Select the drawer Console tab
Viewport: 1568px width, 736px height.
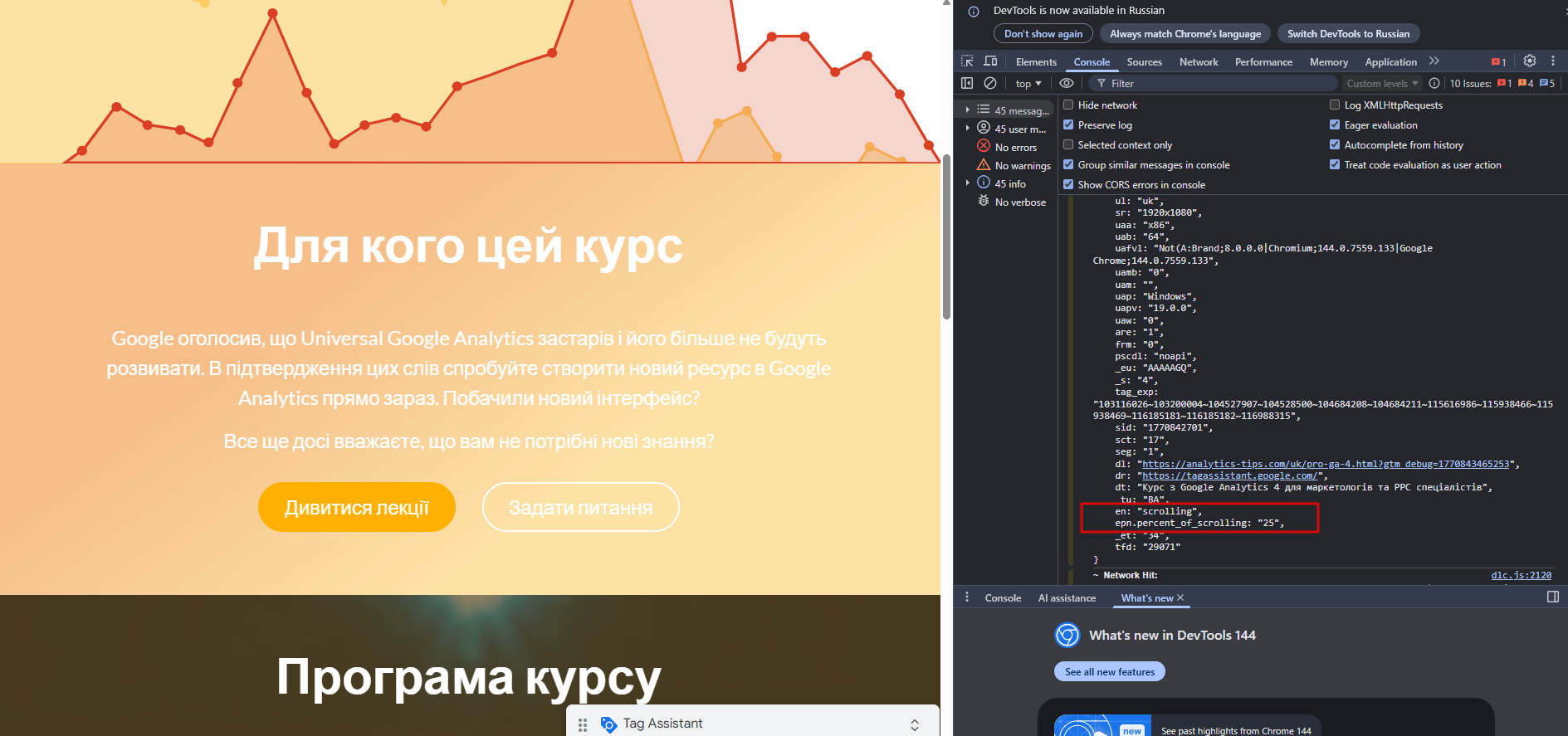pyautogui.click(x=1003, y=597)
